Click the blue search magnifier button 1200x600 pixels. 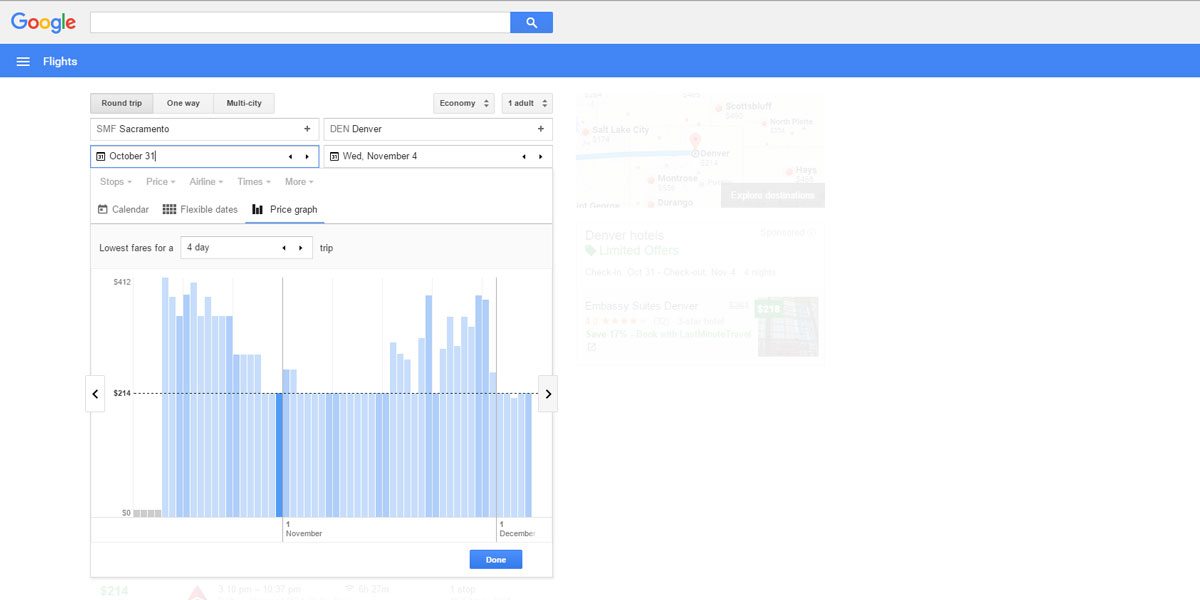[x=531, y=23]
